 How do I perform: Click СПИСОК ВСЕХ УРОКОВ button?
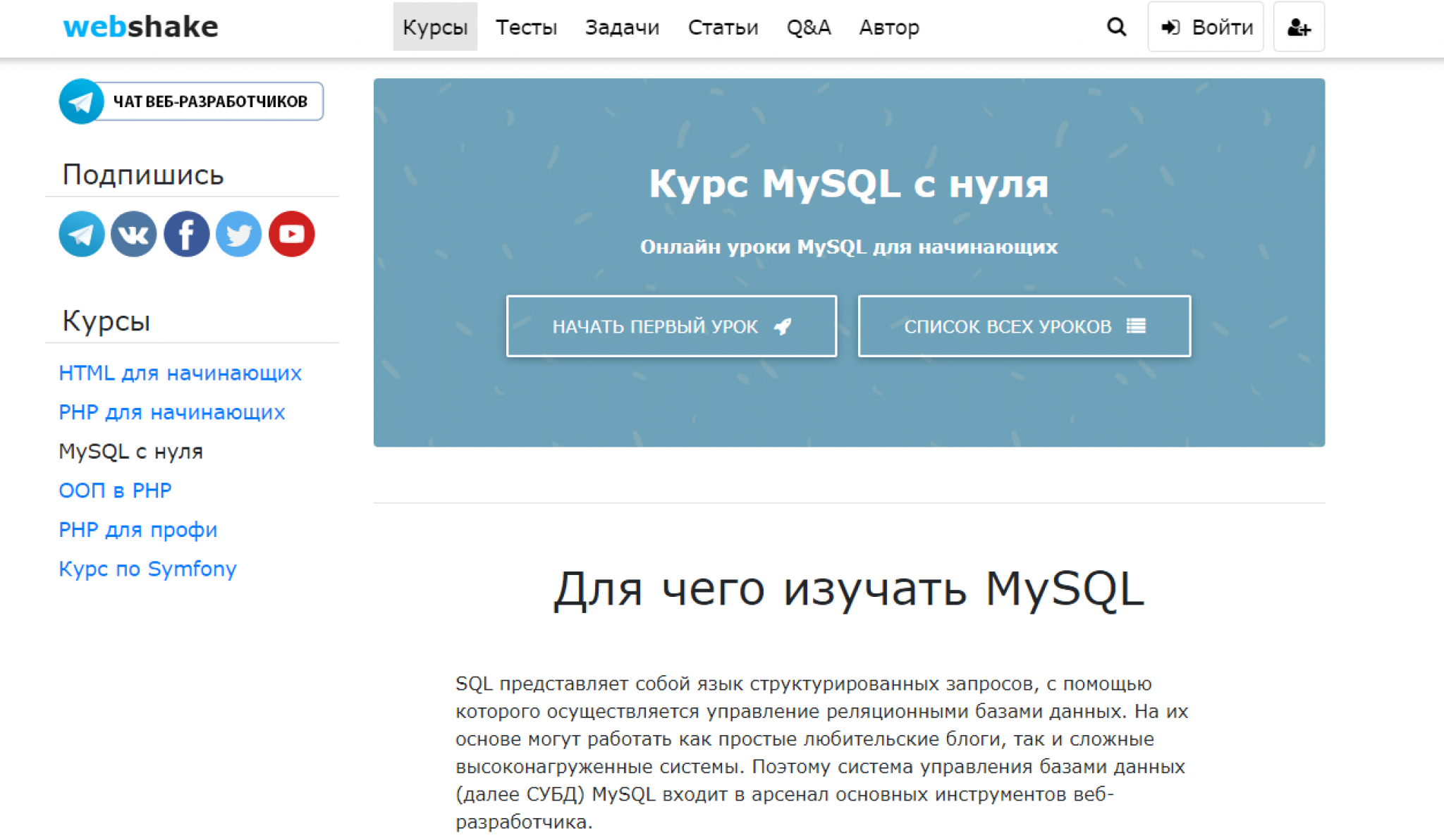tap(1024, 326)
